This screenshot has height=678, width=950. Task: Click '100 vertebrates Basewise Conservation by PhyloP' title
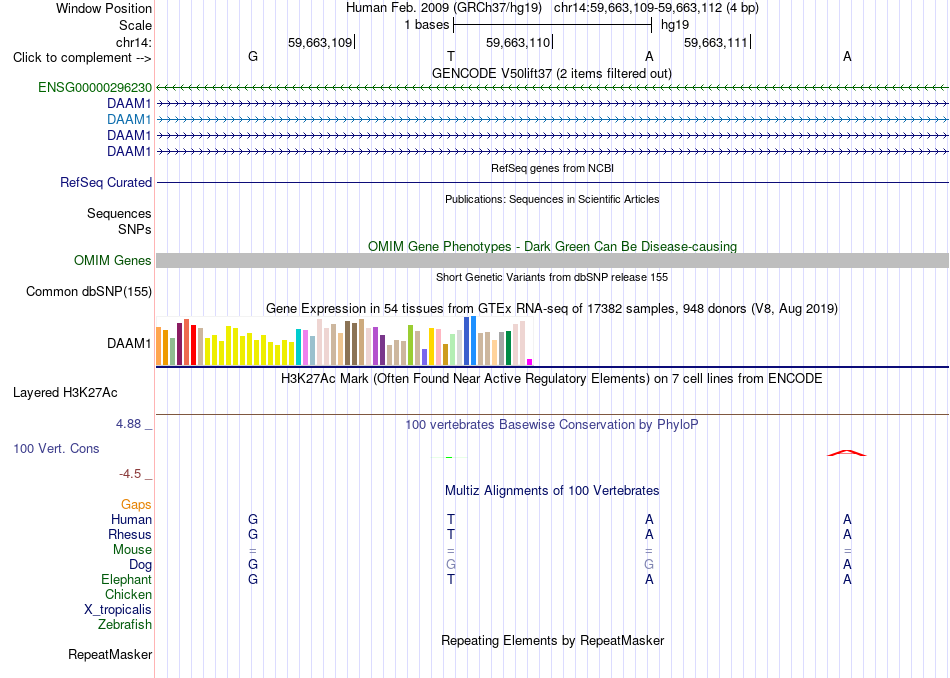click(x=552, y=424)
